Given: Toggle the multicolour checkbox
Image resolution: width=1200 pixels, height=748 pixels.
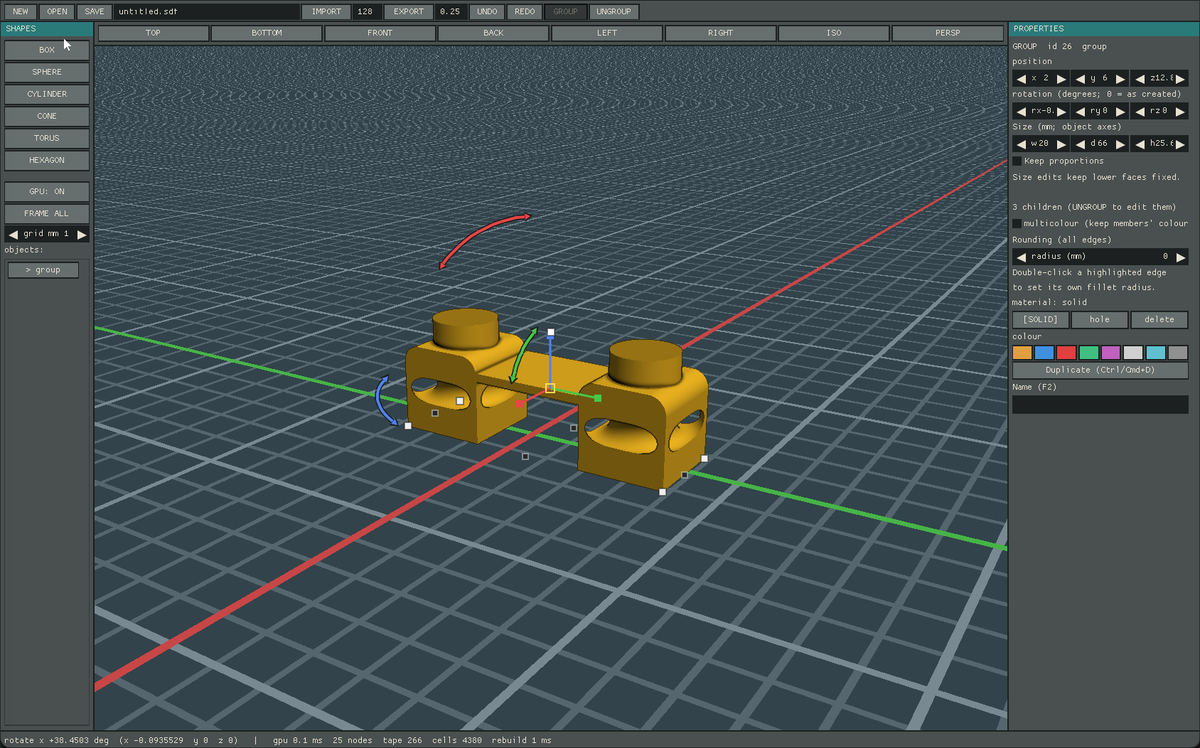Looking at the screenshot, I should coord(1017,223).
